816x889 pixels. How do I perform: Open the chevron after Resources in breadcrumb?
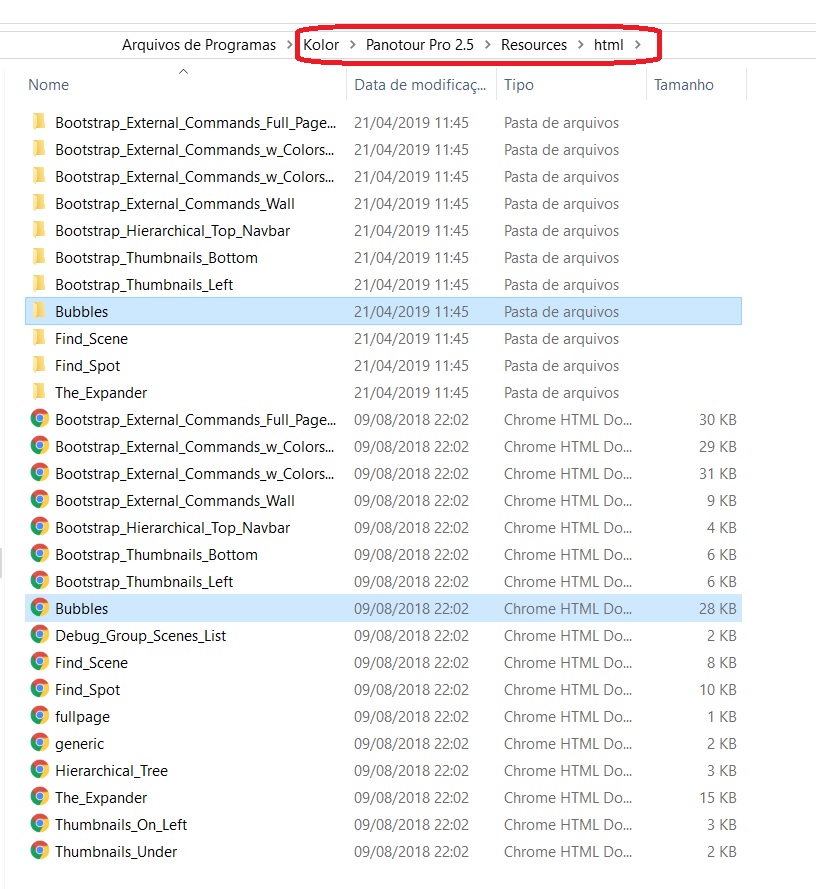coord(581,45)
